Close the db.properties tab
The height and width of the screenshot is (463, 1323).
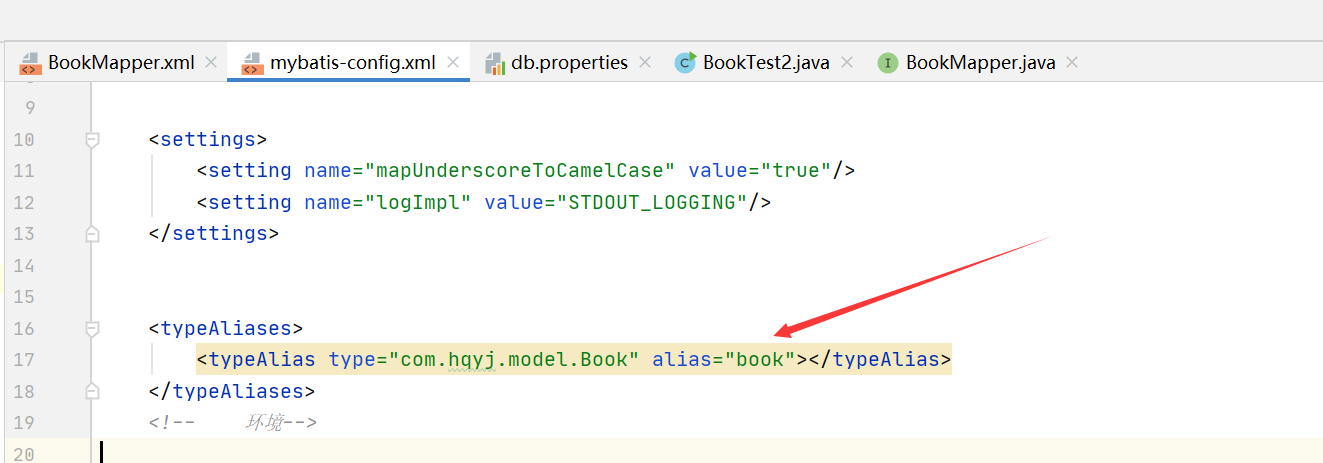[645, 62]
